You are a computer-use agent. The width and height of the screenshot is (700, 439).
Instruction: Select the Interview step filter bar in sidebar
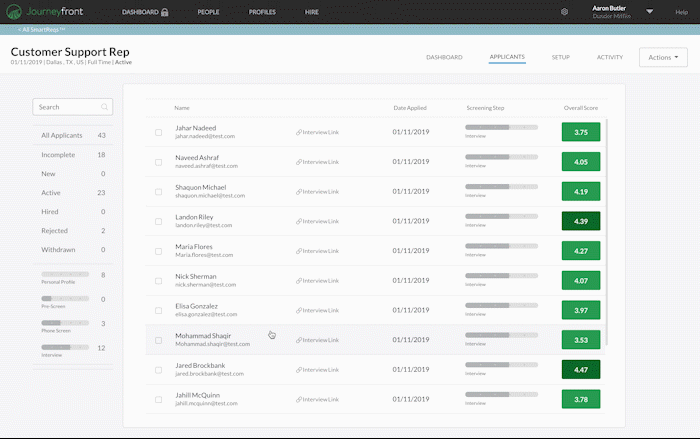pyautogui.click(x=65, y=347)
